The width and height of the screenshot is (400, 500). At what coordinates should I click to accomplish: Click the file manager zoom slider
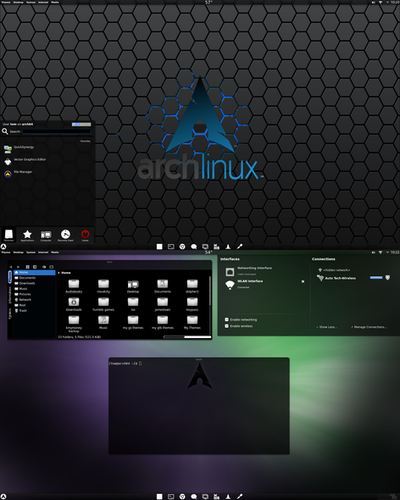[x=187, y=337]
